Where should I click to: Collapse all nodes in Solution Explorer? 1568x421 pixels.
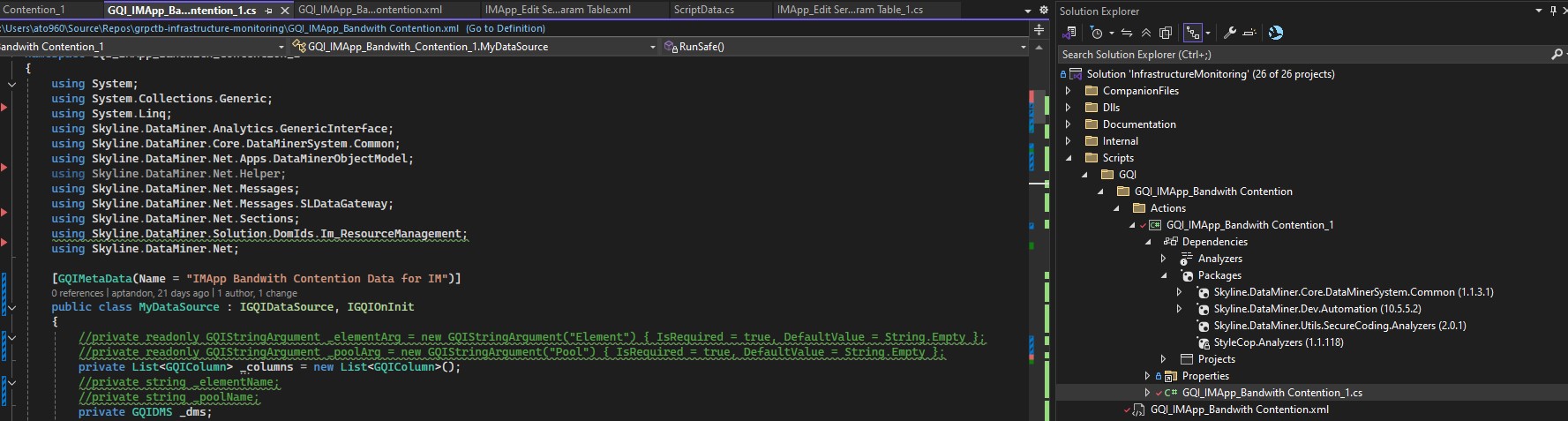click(1146, 33)
